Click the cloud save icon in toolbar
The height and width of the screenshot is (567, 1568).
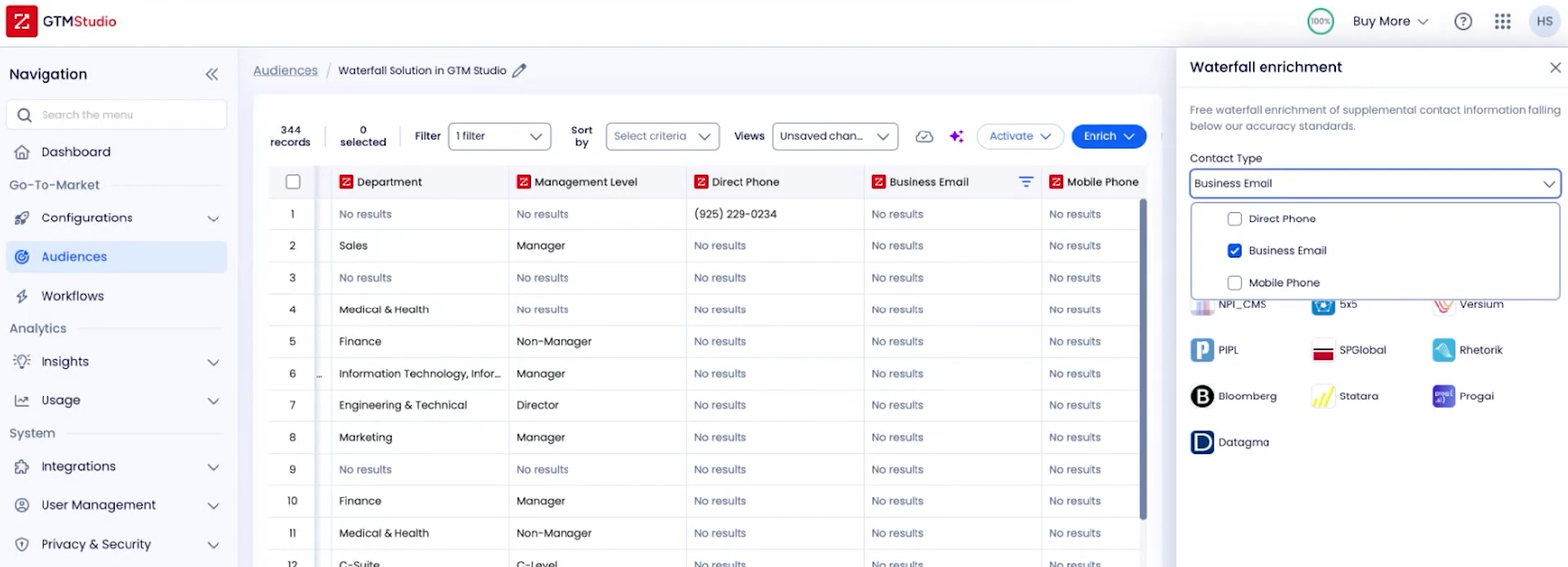point(925,136)
